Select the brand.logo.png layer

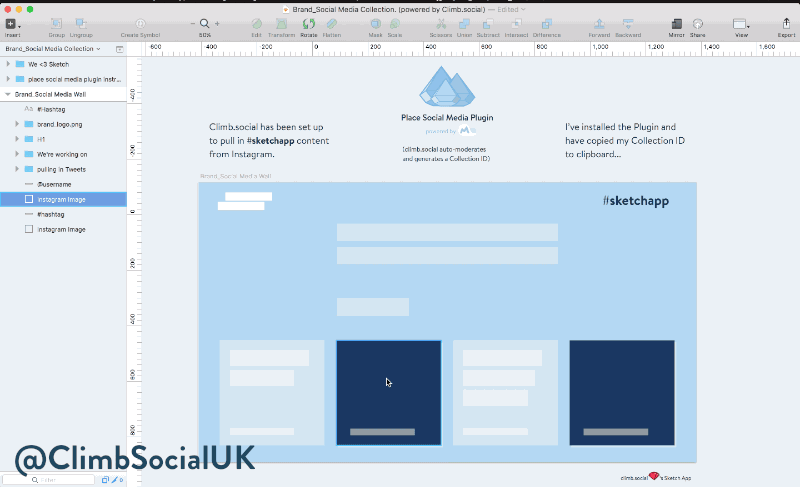59,124
